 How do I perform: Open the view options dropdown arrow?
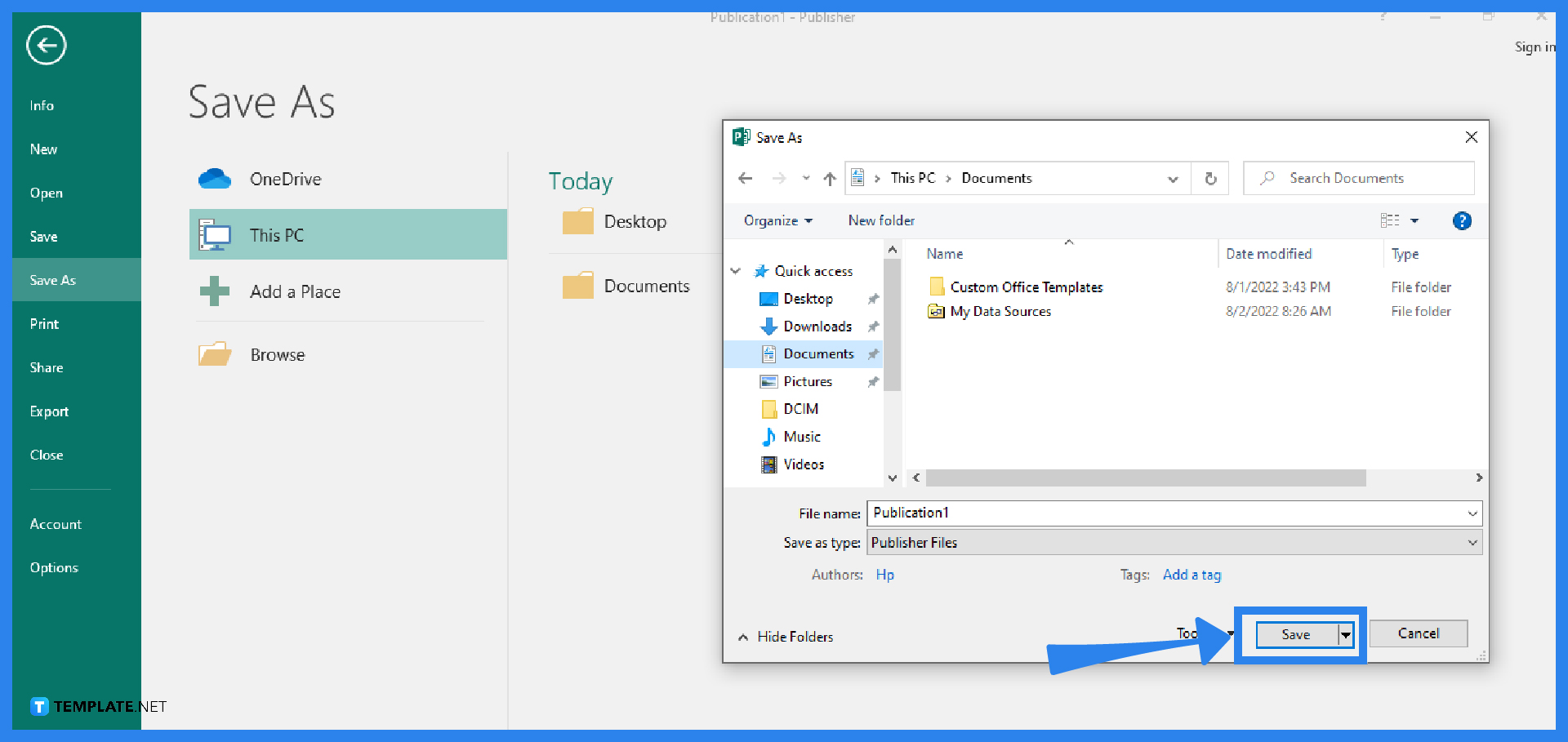(x=1414, y=220)
